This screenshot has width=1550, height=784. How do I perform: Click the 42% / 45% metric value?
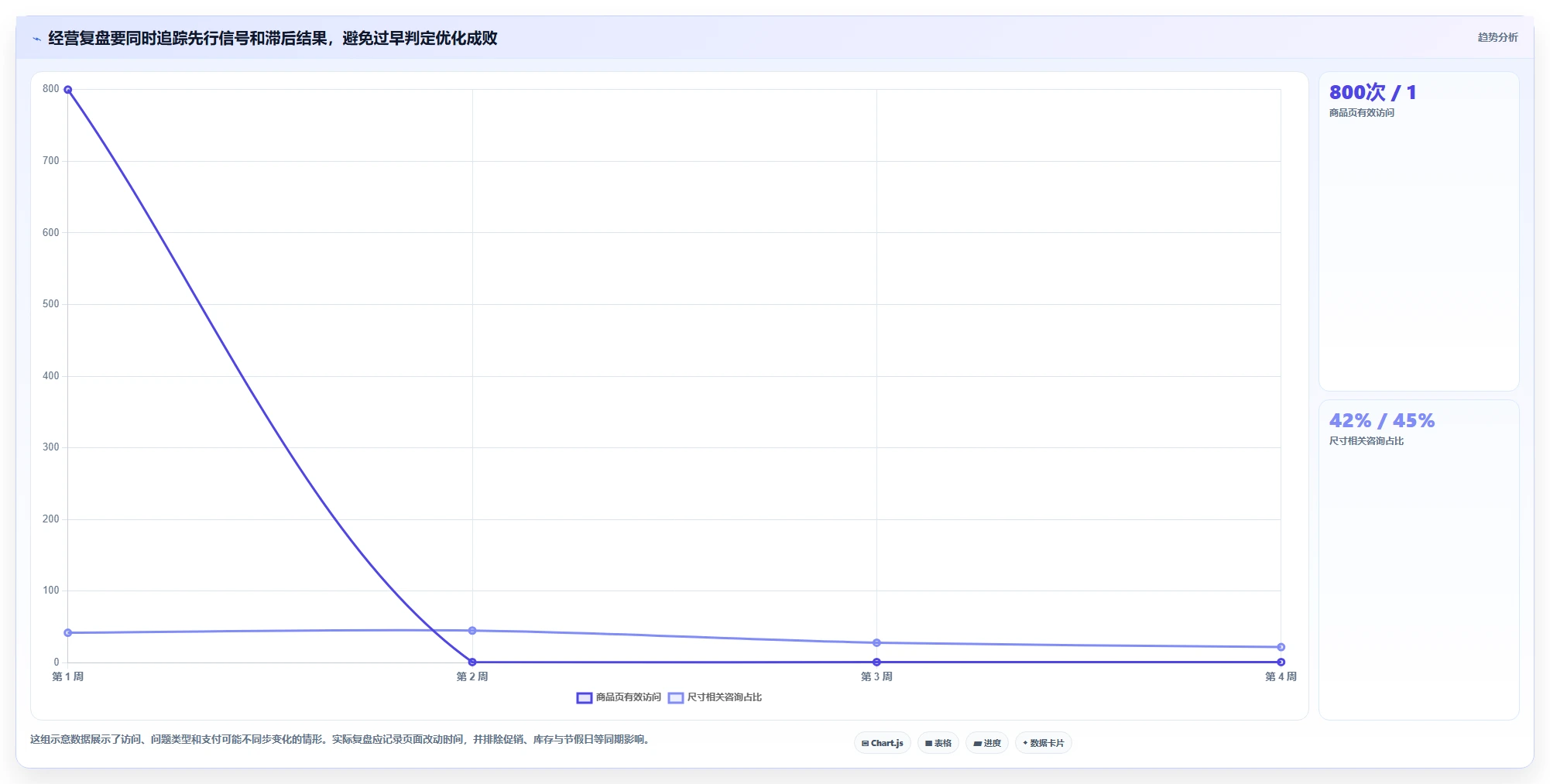tap(1382, 420)
